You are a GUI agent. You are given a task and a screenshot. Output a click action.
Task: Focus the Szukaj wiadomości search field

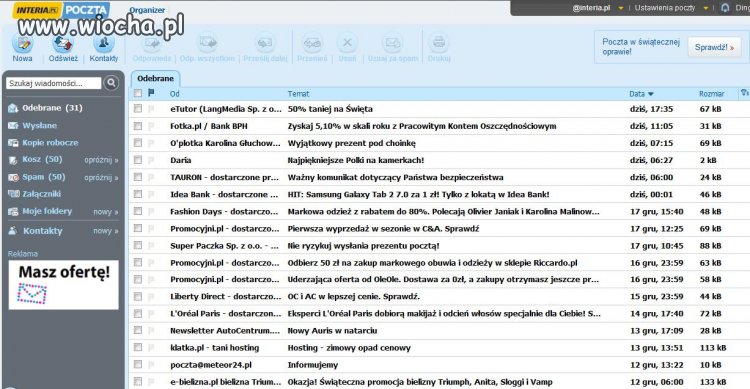54,83
